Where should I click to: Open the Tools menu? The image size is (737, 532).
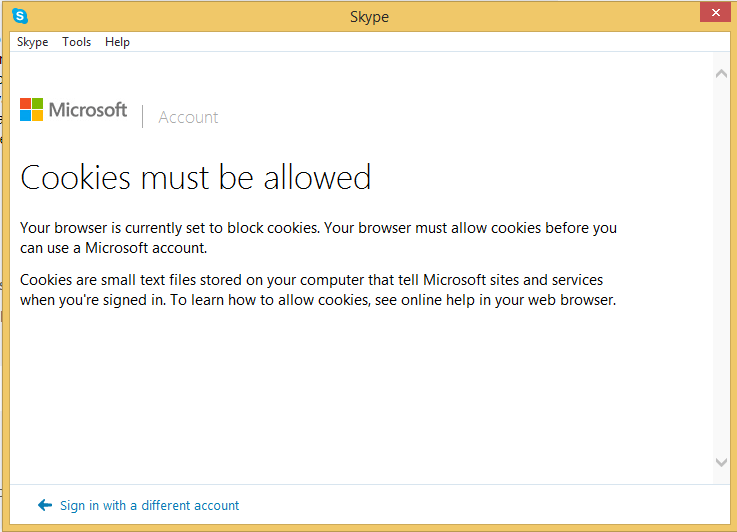[76, 42]
